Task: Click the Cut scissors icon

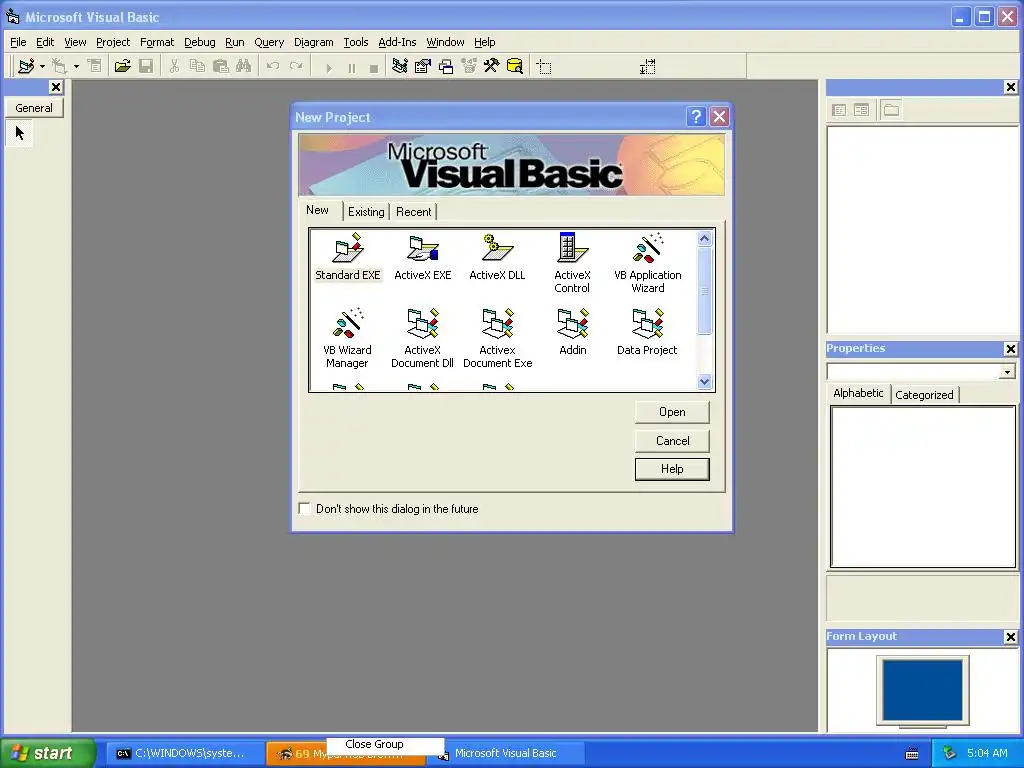Action: click(174, 66)
